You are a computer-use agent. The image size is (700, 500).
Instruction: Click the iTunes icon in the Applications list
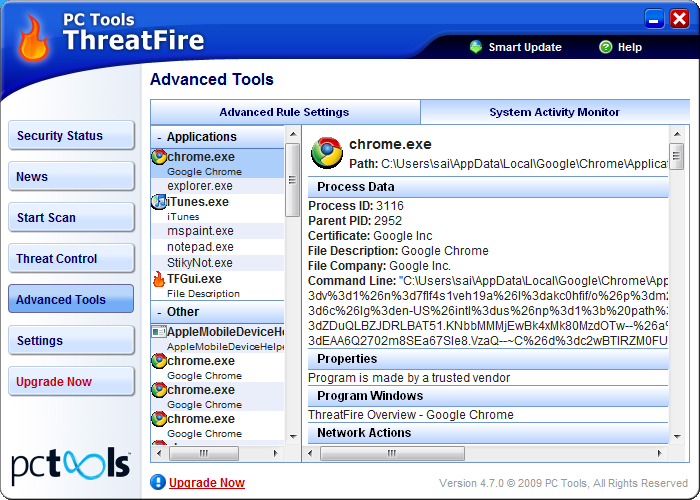tap(158, 202)
